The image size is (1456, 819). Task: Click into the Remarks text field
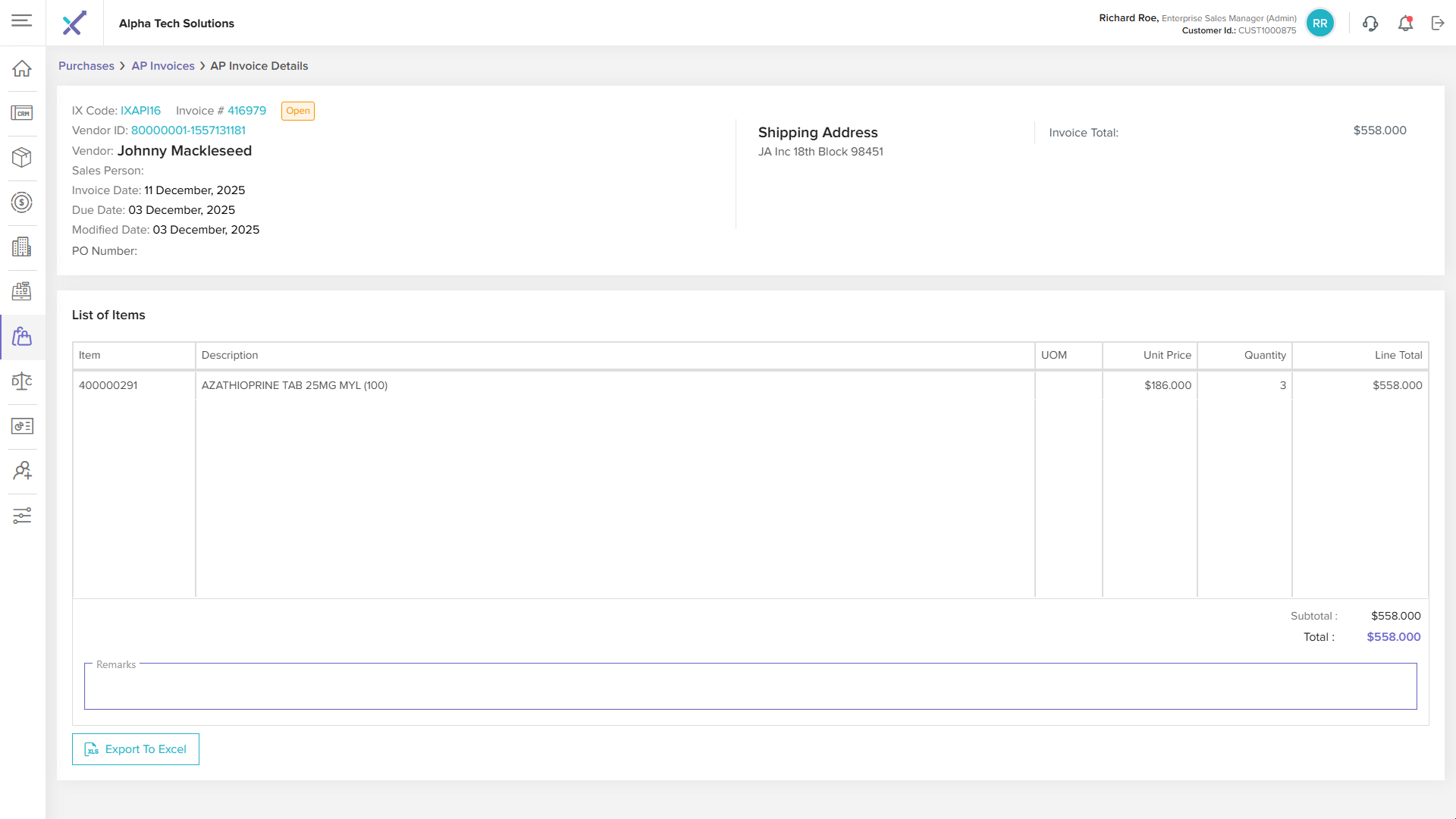click(750, 688)
